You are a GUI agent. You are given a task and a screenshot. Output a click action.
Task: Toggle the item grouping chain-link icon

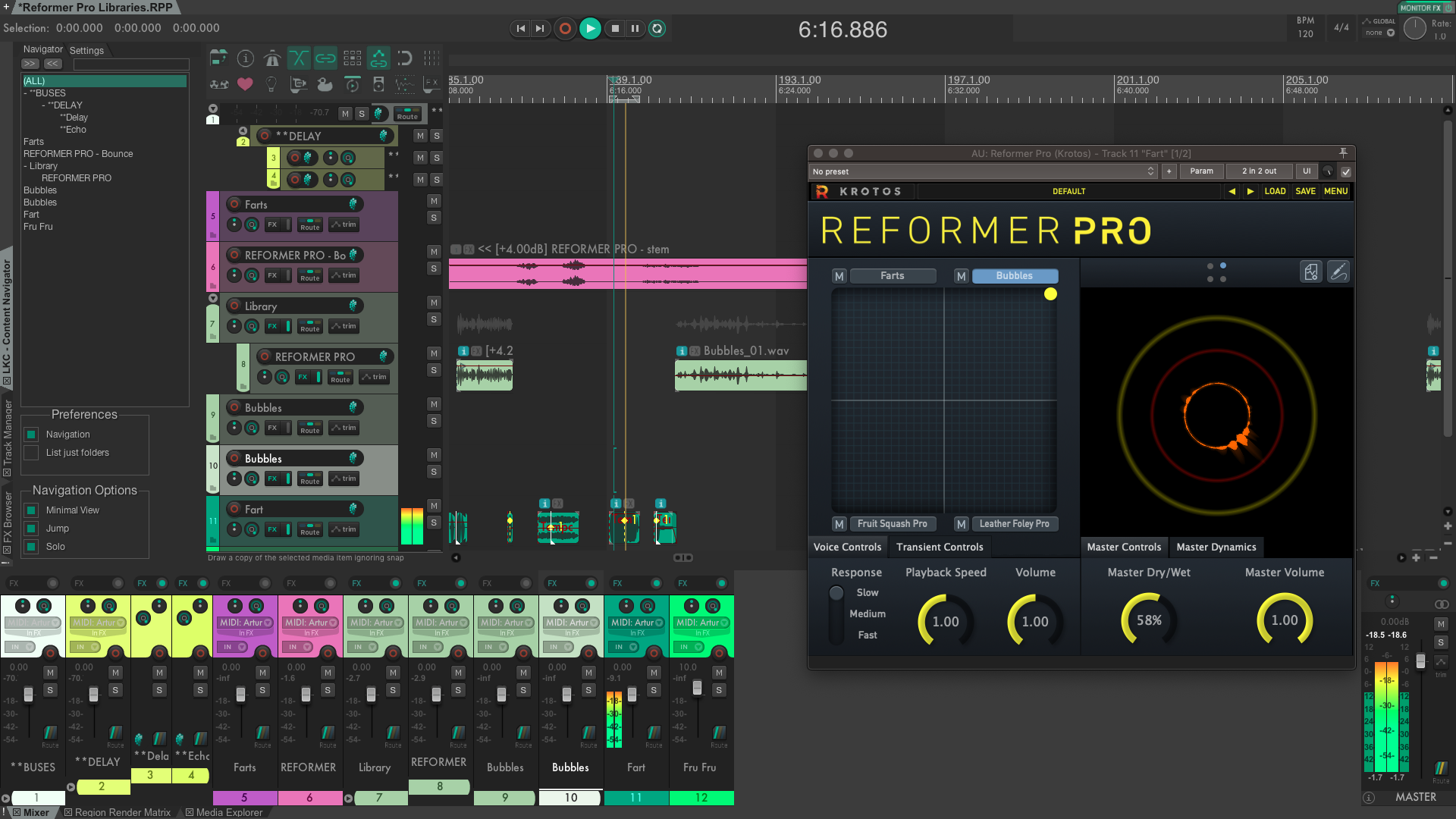[325, 58]
